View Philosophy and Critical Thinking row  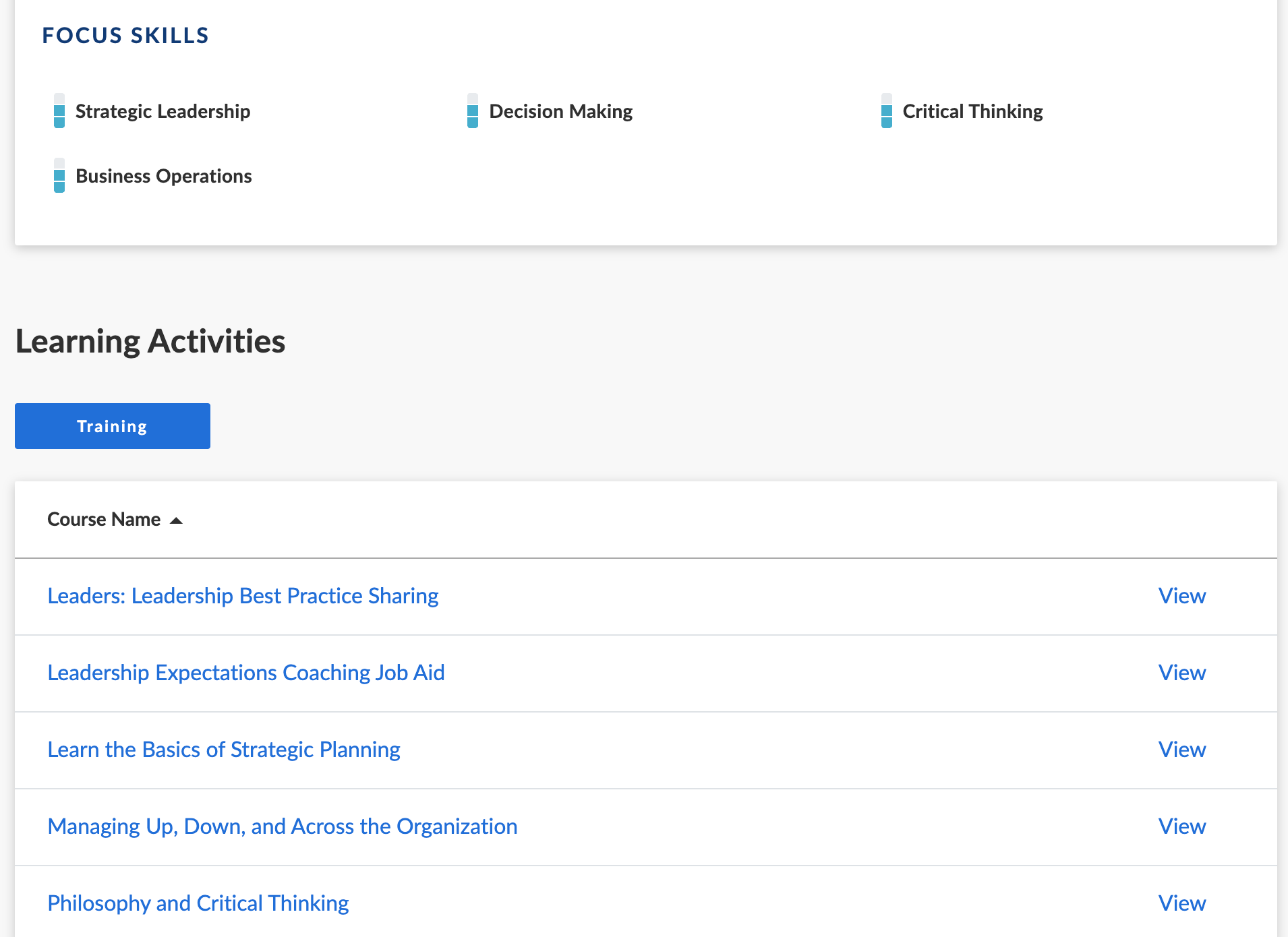click(x=1182, y=903)
